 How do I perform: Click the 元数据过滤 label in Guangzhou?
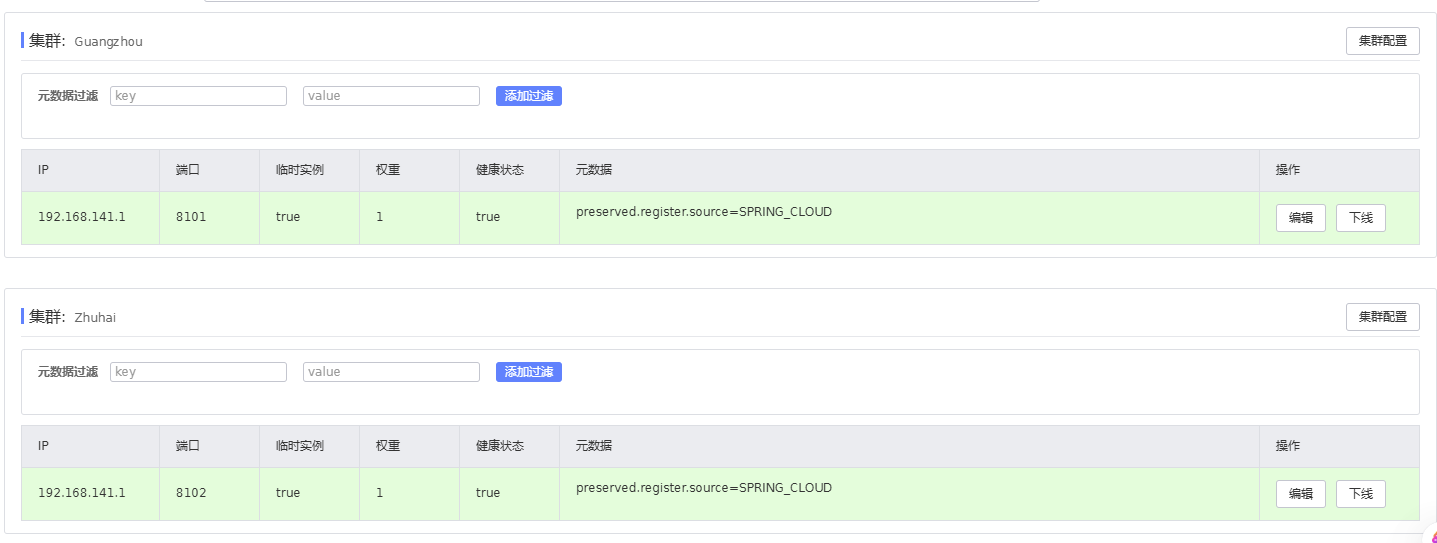(68, 96)
